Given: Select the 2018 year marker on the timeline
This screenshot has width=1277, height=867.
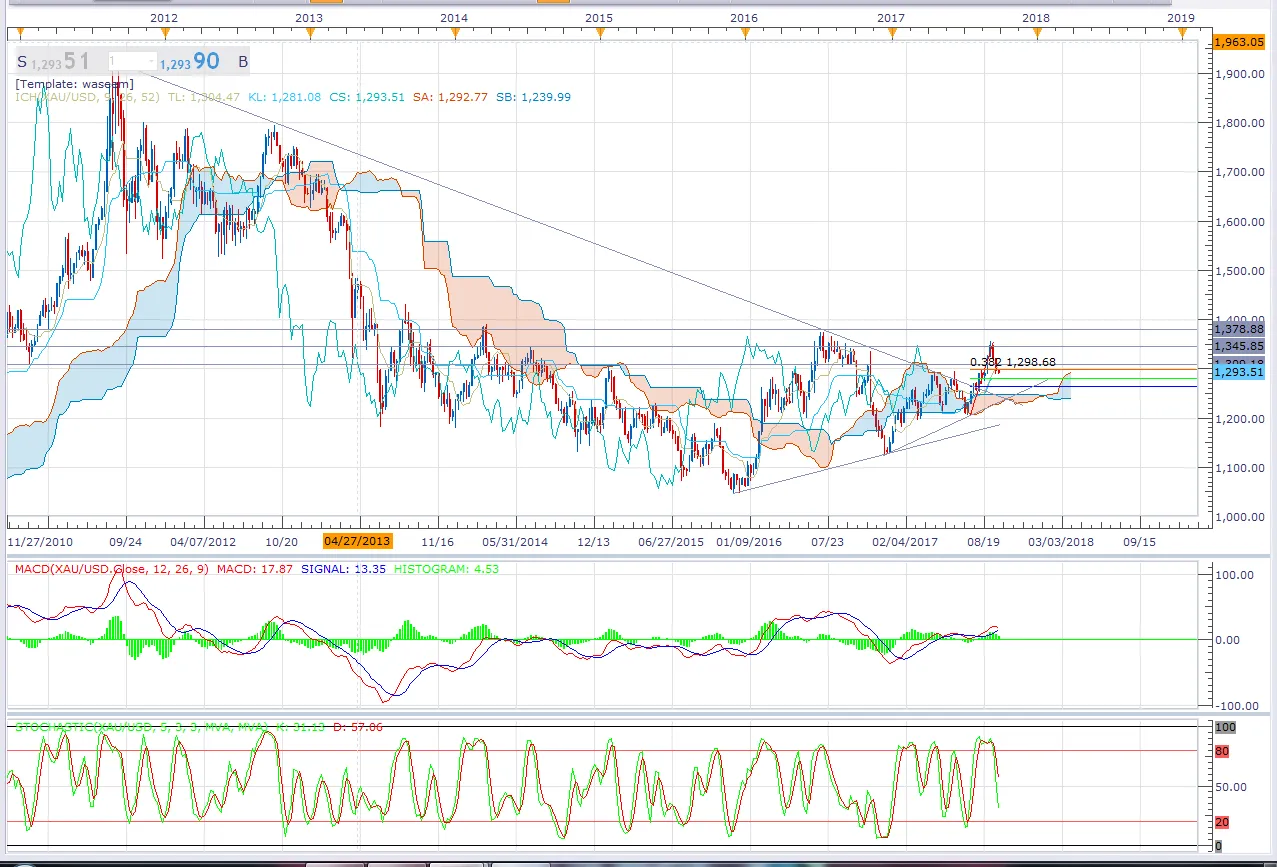Looking at the screenshot, I should [x=1036, y=18].
